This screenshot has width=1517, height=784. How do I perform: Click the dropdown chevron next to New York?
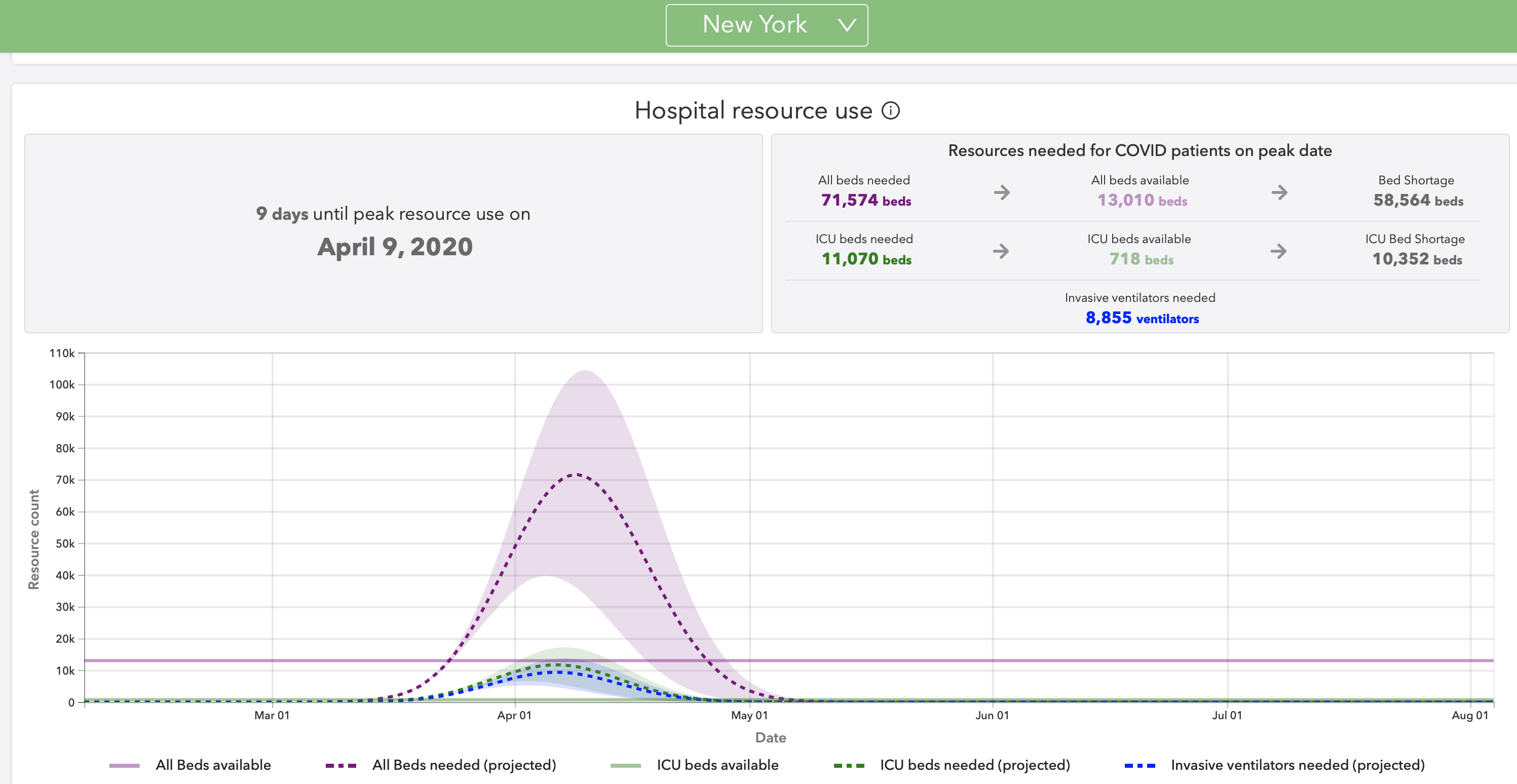847,25
